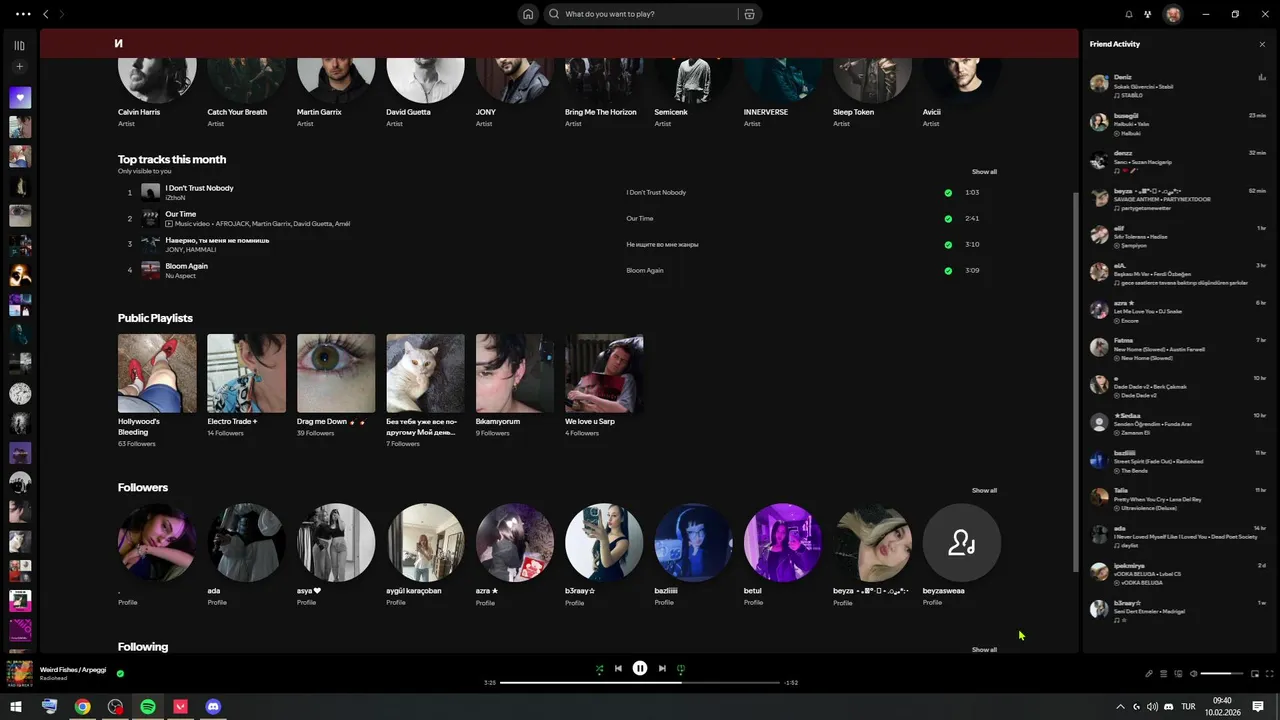Image resolution: width=1280 pixels, height=720 pixels.
Task: Open the lyrics microphone icon
Action: (1149, 674)
